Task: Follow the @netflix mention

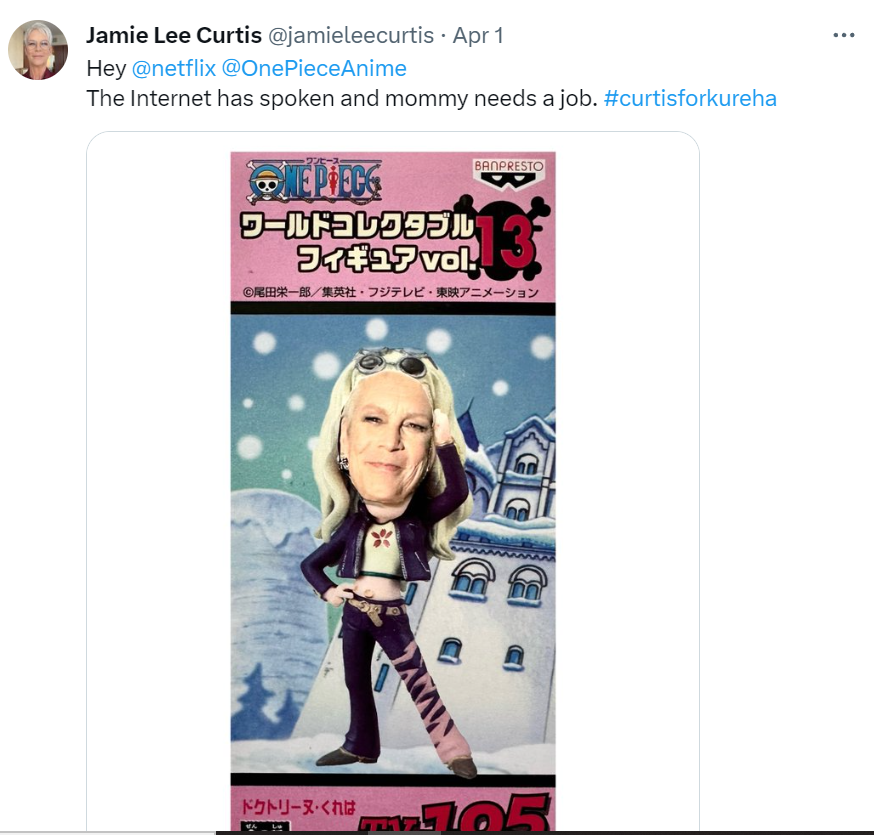Action: click(x=173, y=69)
